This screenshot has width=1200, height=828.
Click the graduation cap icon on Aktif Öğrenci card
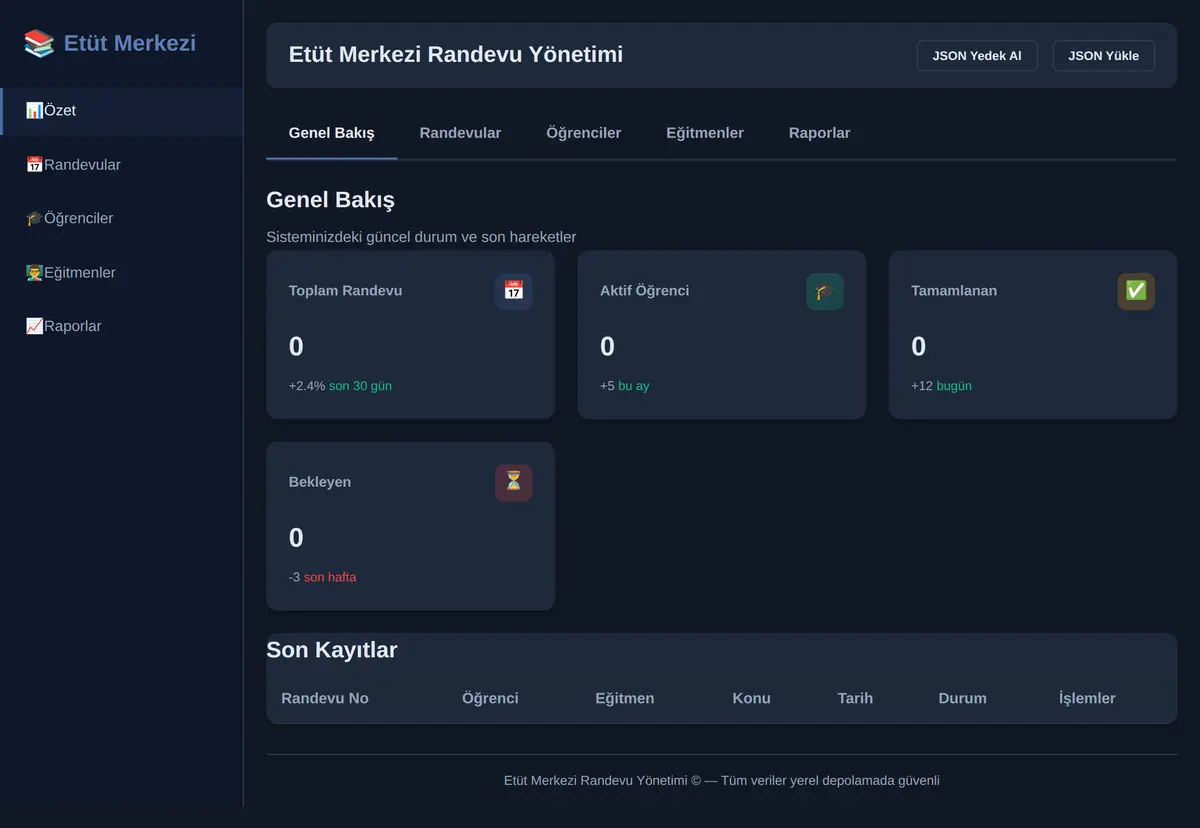[825, 291]
